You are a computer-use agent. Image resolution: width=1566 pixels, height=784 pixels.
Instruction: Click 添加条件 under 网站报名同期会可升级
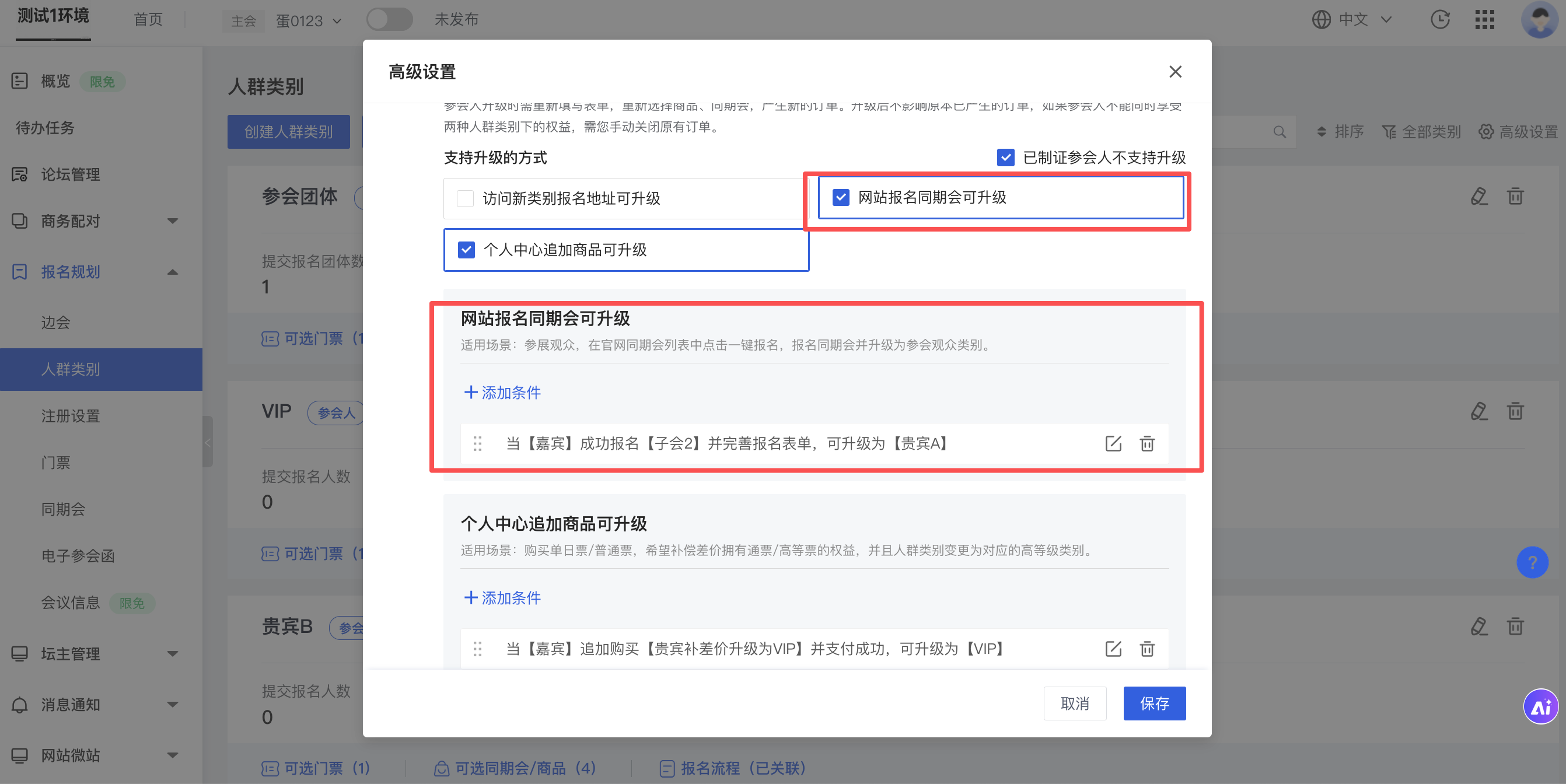tap(502, 393)
